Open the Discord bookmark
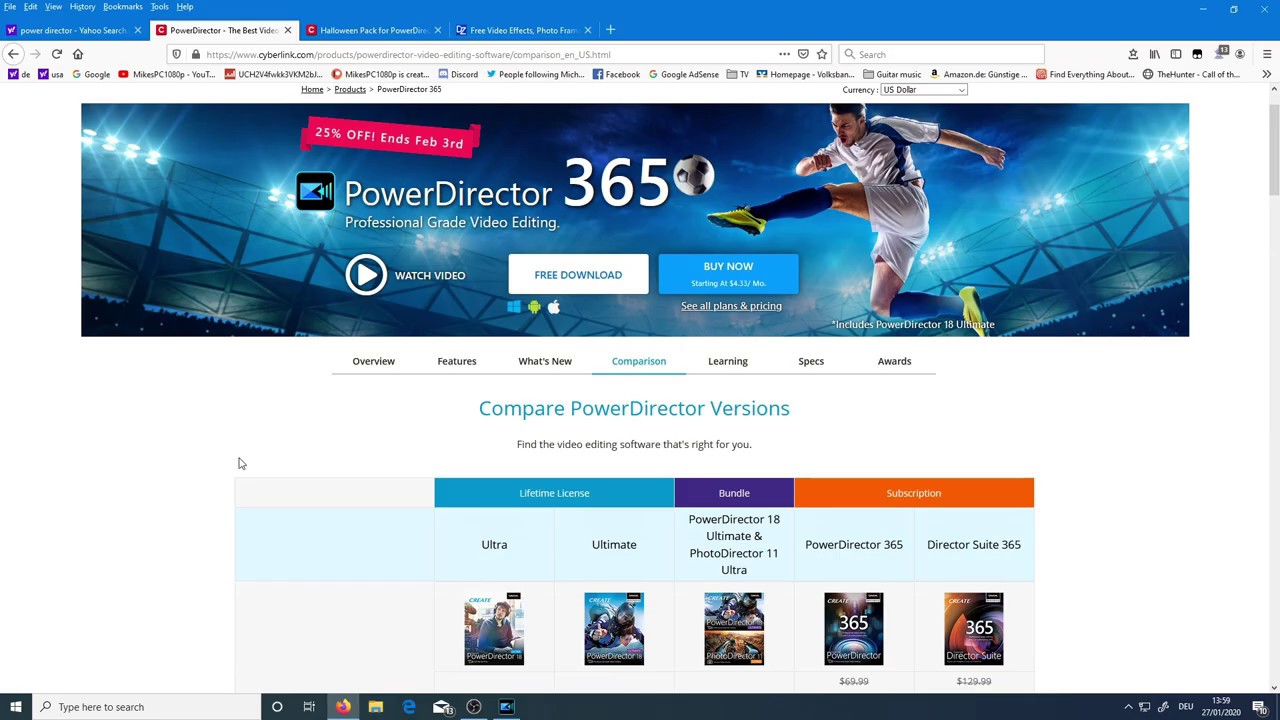This screenshot has width=1280, height=720. (458, 74)
